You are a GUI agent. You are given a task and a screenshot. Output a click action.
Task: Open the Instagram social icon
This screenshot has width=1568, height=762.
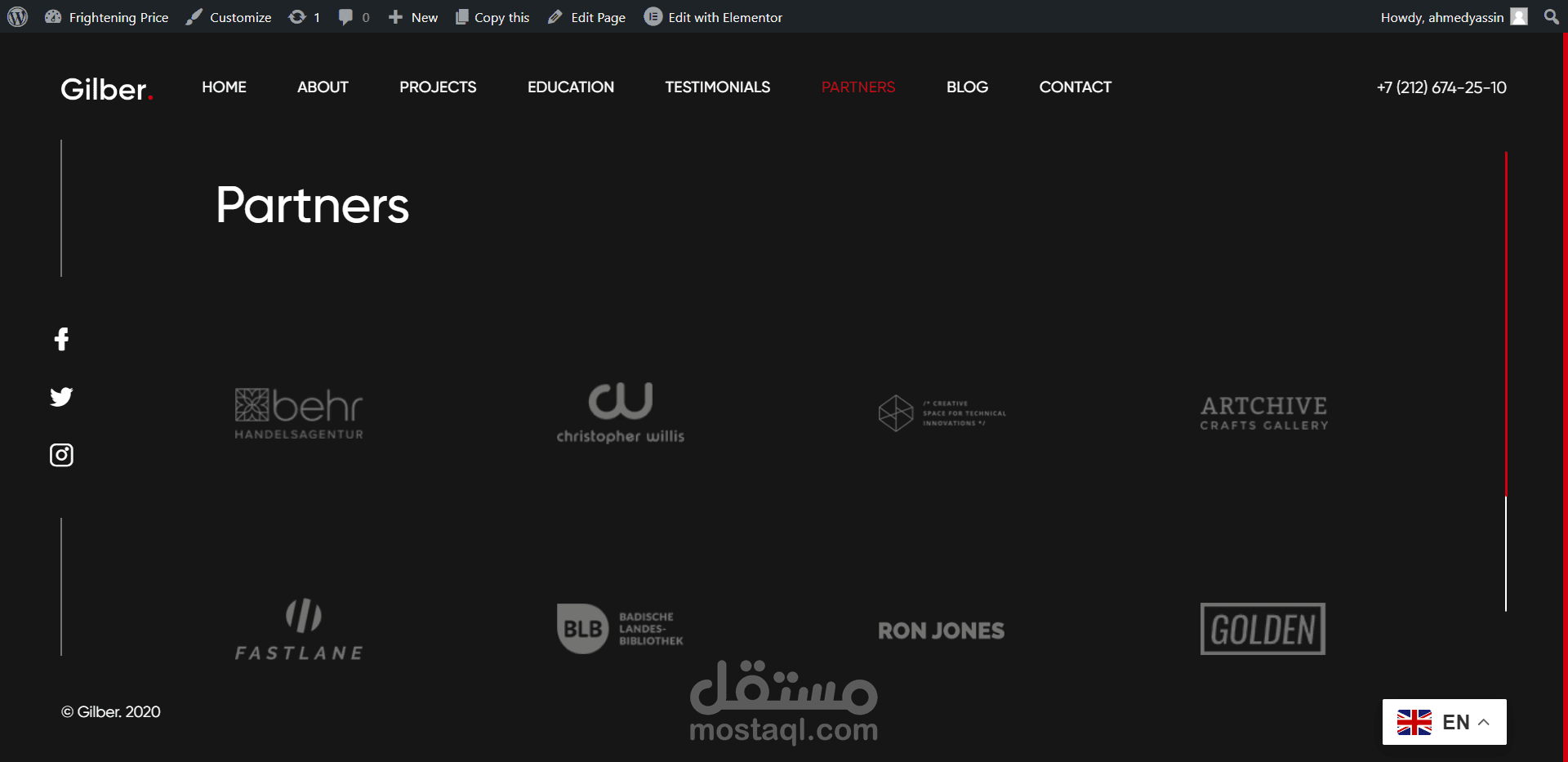[61, 455]
